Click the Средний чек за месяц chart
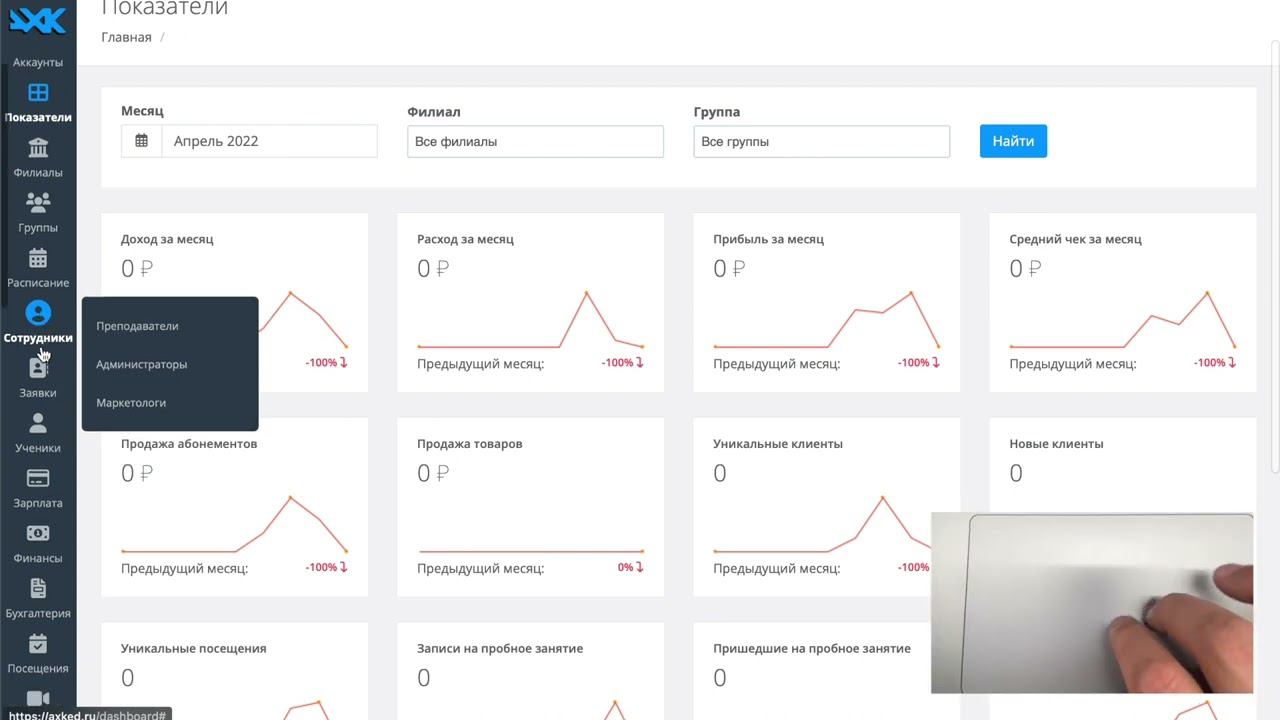This screenshot has width=1280, height=720. pos(1122,319)
